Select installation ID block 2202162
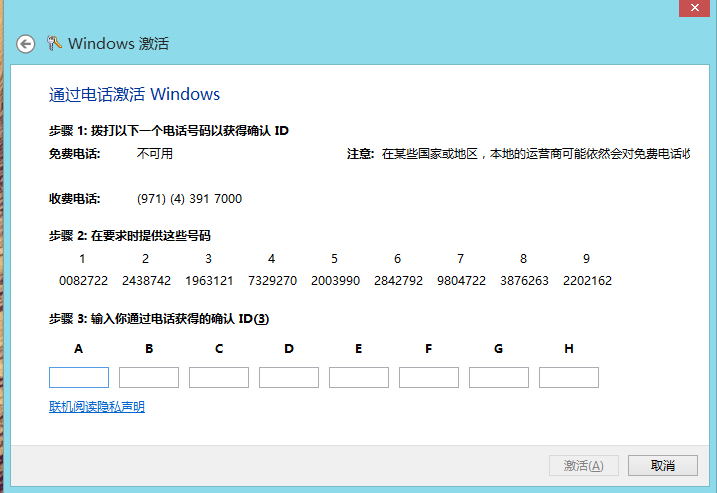This screenshot has height=493, width=717. point(587,280)
